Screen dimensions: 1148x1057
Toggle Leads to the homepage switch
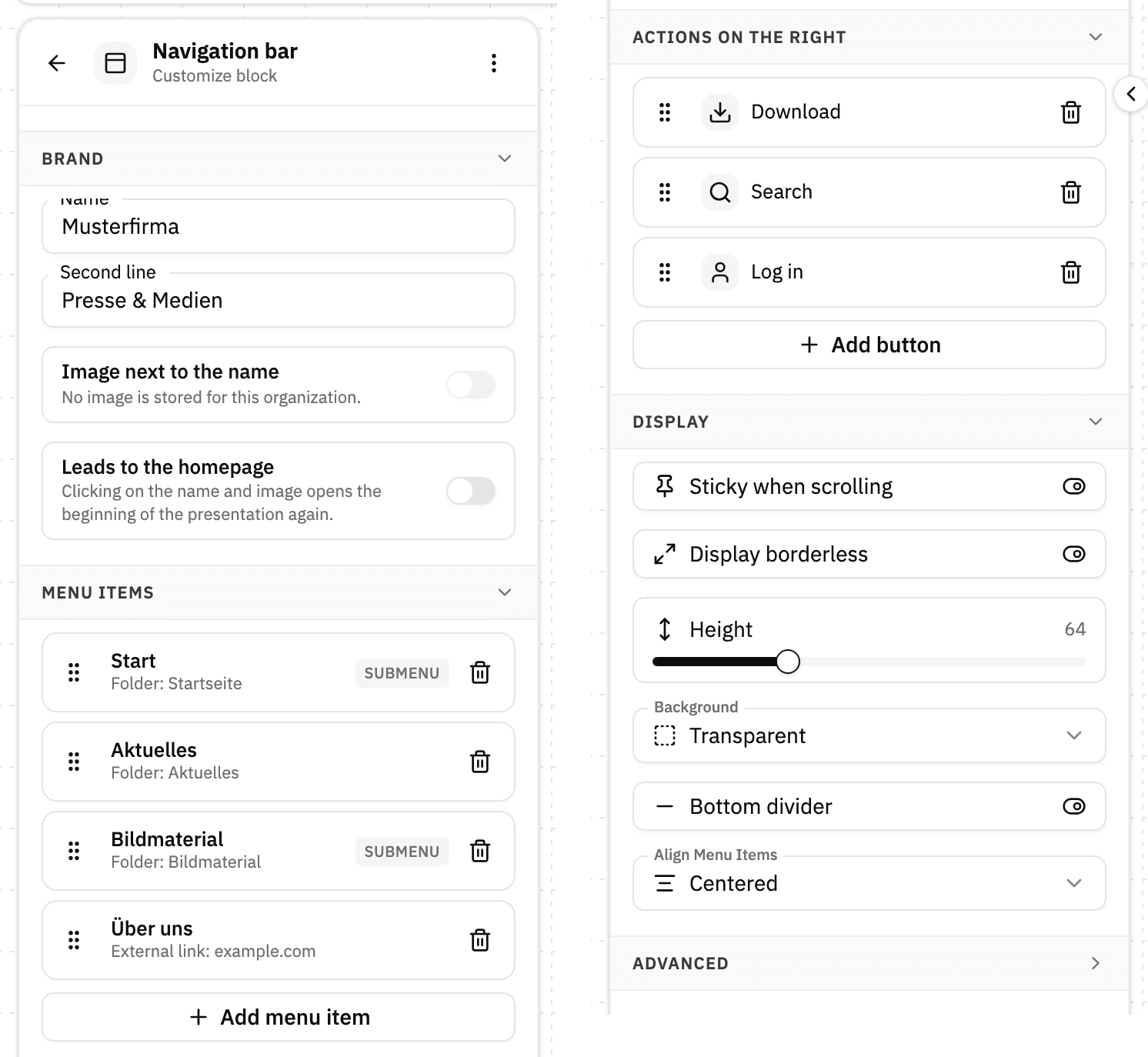point(471,491)
